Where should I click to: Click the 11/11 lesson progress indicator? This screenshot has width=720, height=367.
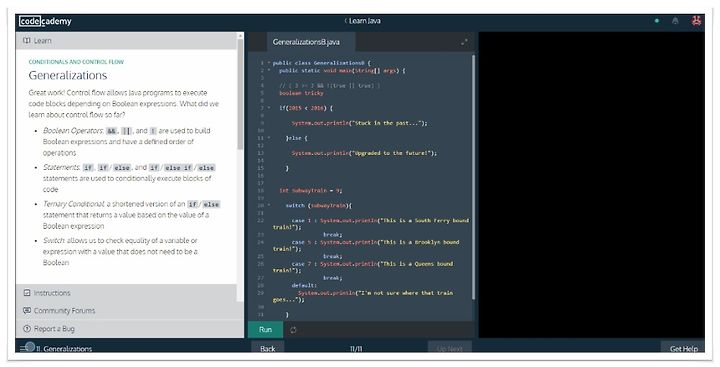point(356,349)
